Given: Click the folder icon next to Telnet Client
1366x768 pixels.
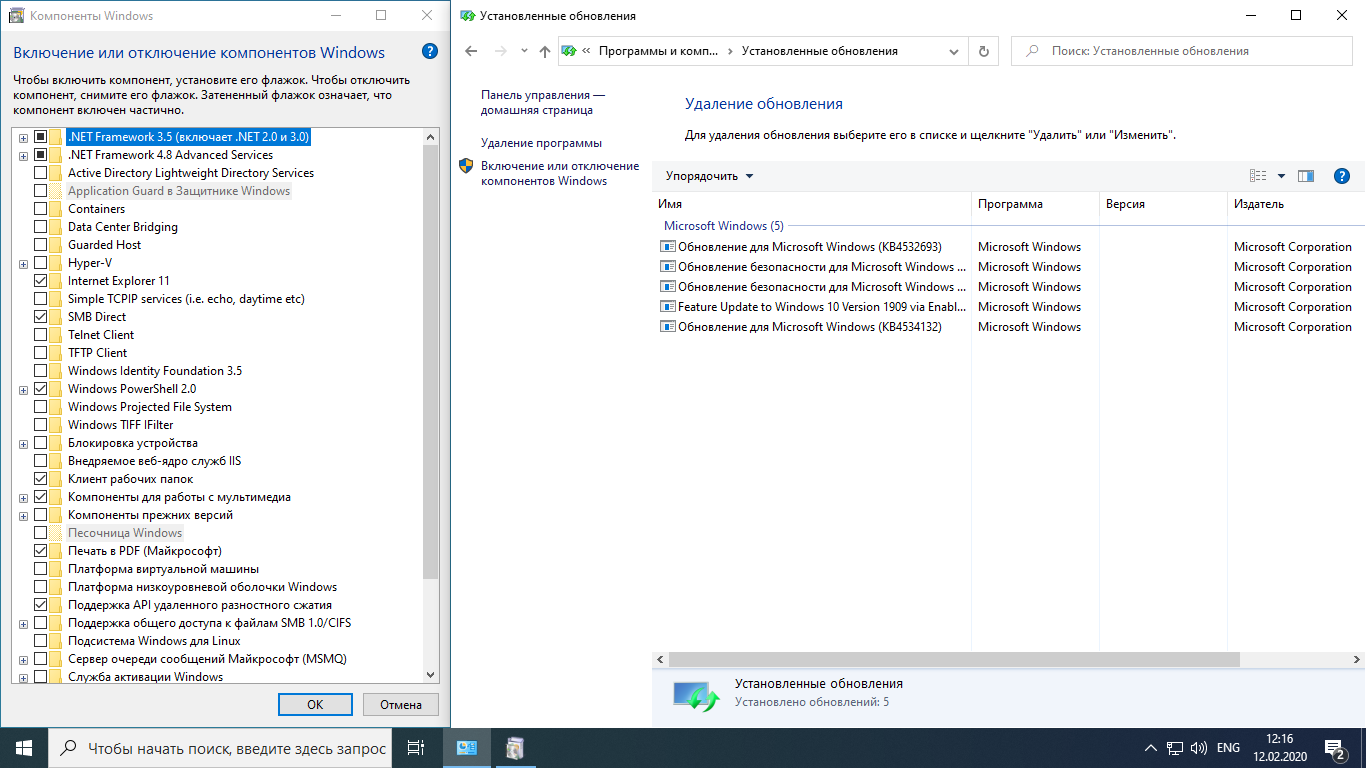Looking at the screenshot, I should coord(57,335).
